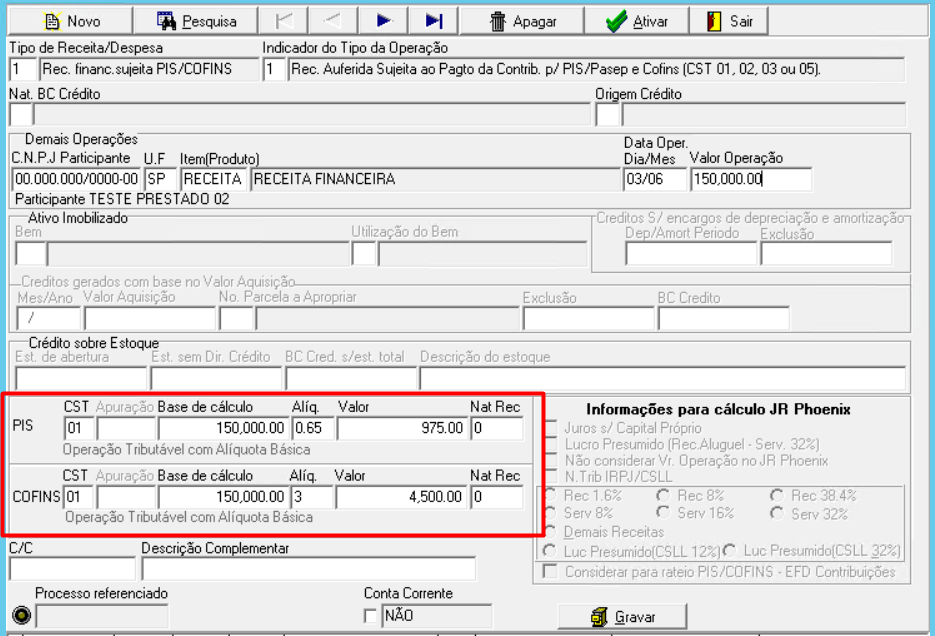935x636 pixels.
Task: Click the Sair exit button
Action: coord(729,21)
